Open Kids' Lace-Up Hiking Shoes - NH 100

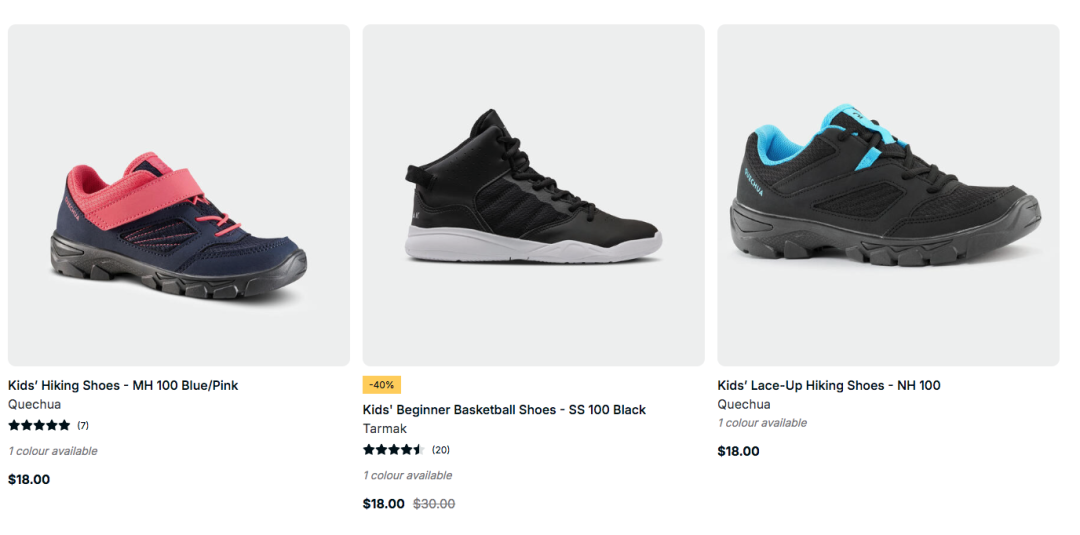coord(829,386)
